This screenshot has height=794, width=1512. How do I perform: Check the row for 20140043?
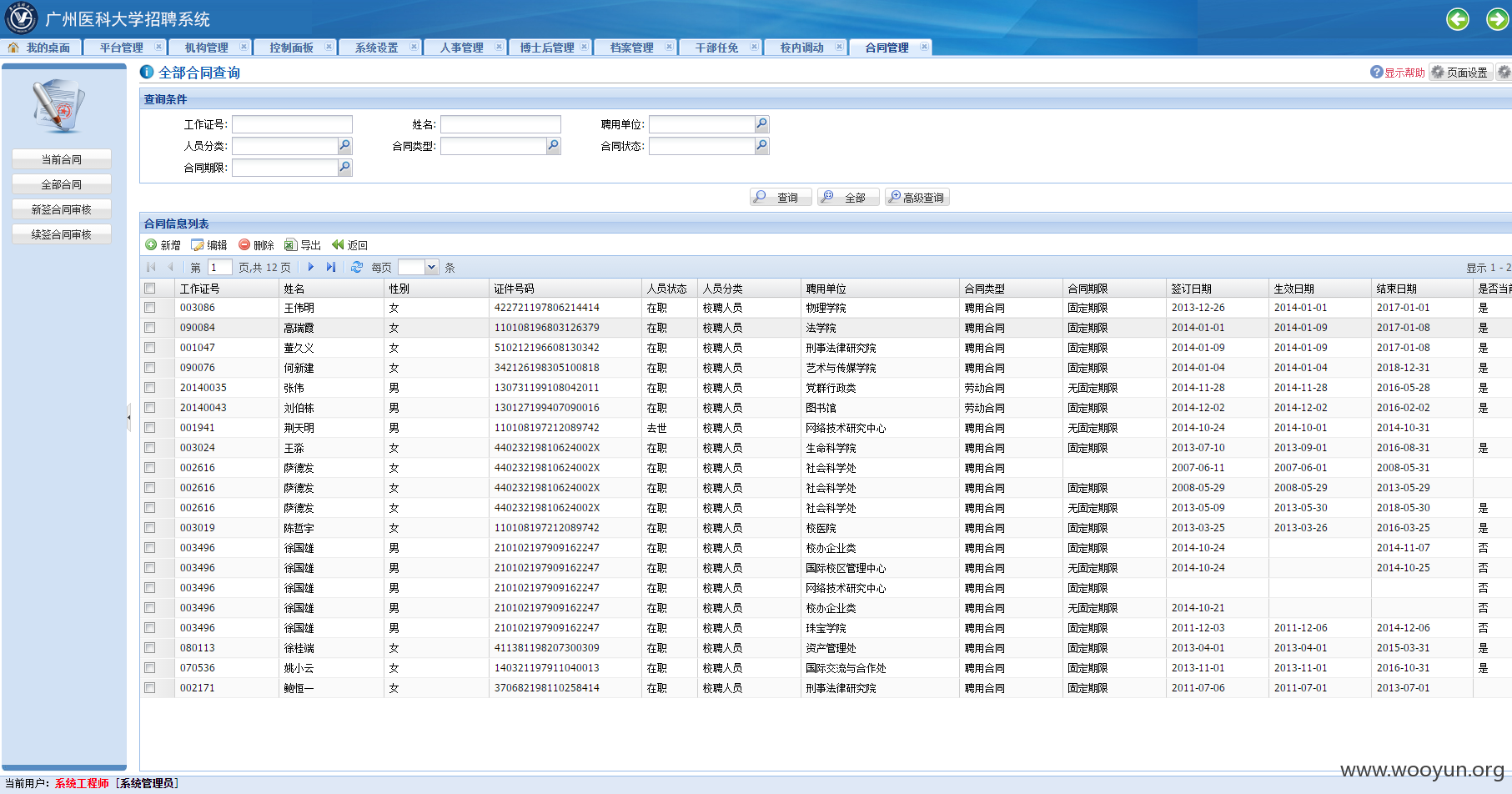[x=150, y=408]
